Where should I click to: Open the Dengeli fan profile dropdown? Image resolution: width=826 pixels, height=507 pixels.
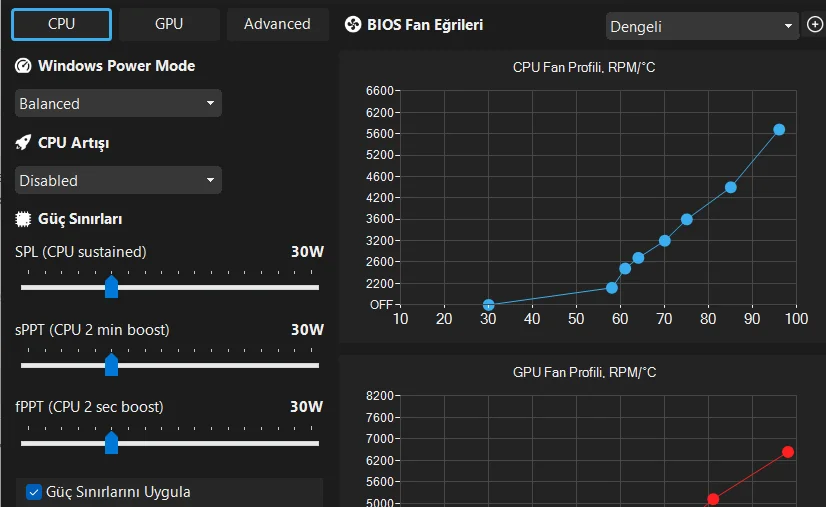[x=701, y=27]
